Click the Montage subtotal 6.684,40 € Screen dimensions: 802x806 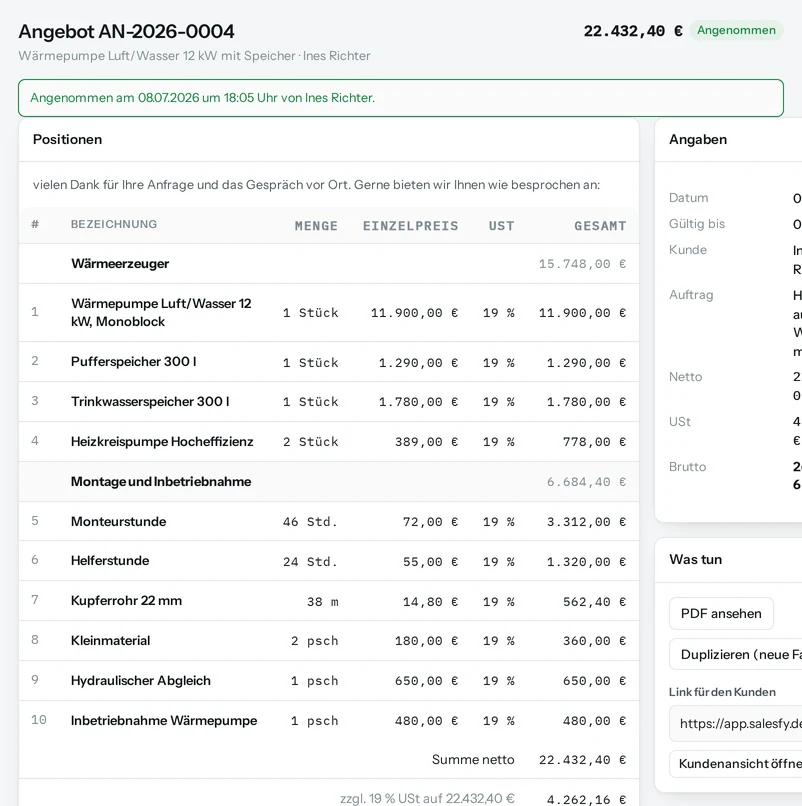(586, 482)
